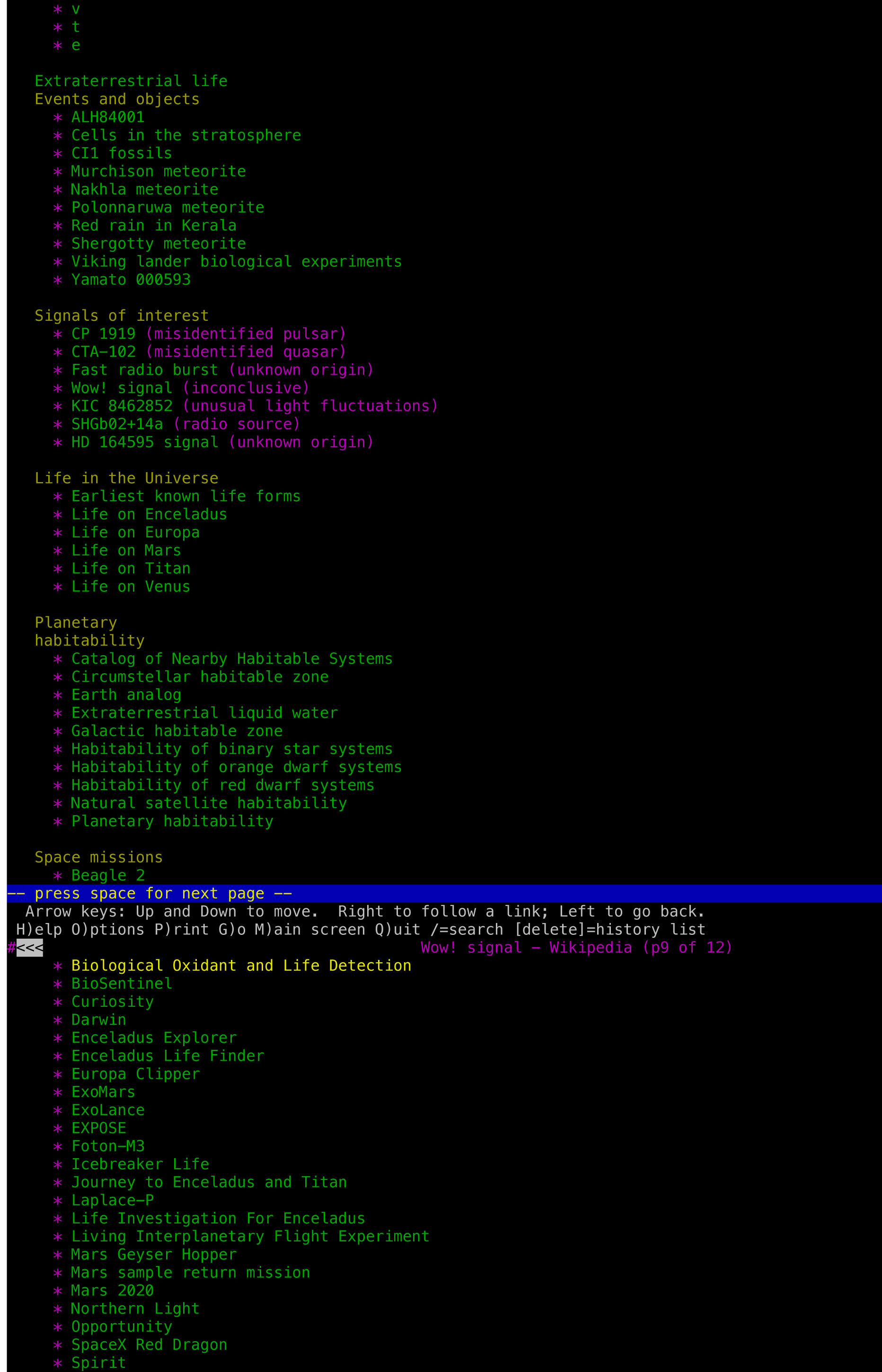Open Enceladus Explorer link
This screenshot has height=1372, width=882.
click(154, 1038)
